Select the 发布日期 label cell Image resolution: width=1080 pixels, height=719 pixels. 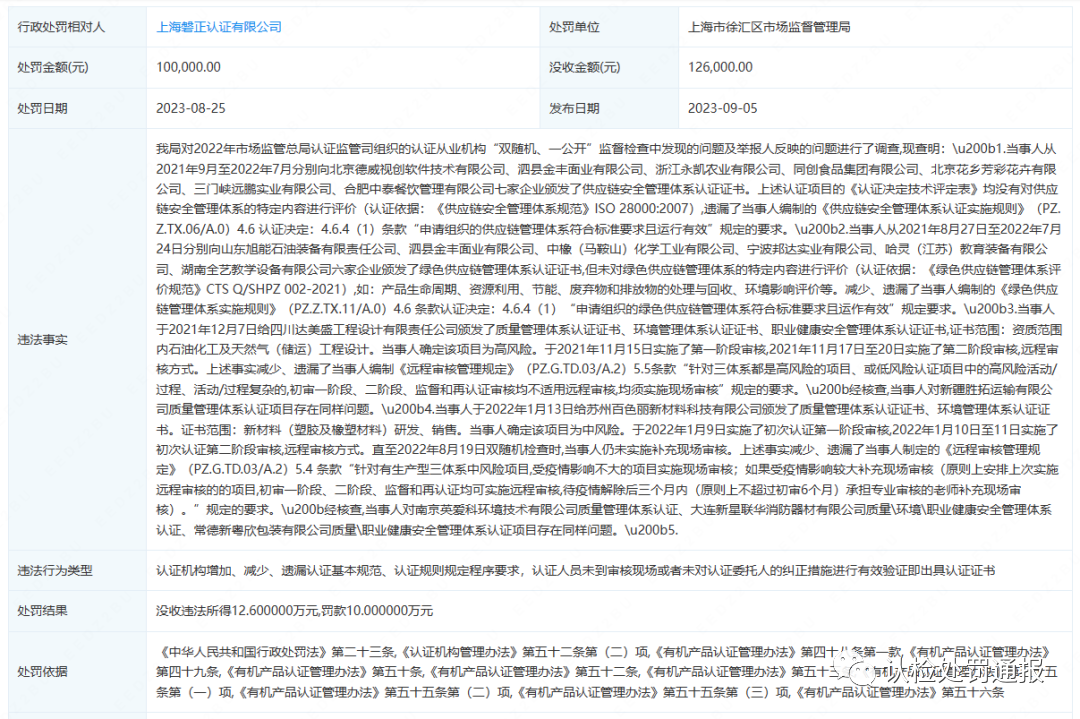tap(574, 108)
